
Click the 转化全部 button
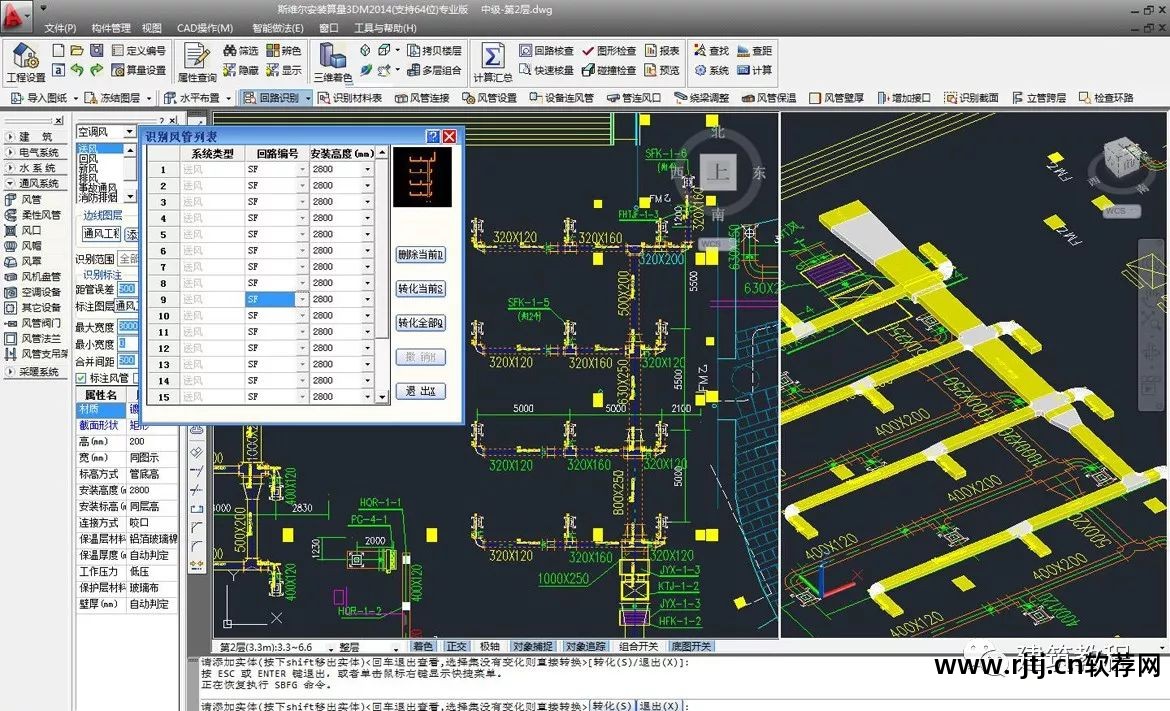point(420,323)
